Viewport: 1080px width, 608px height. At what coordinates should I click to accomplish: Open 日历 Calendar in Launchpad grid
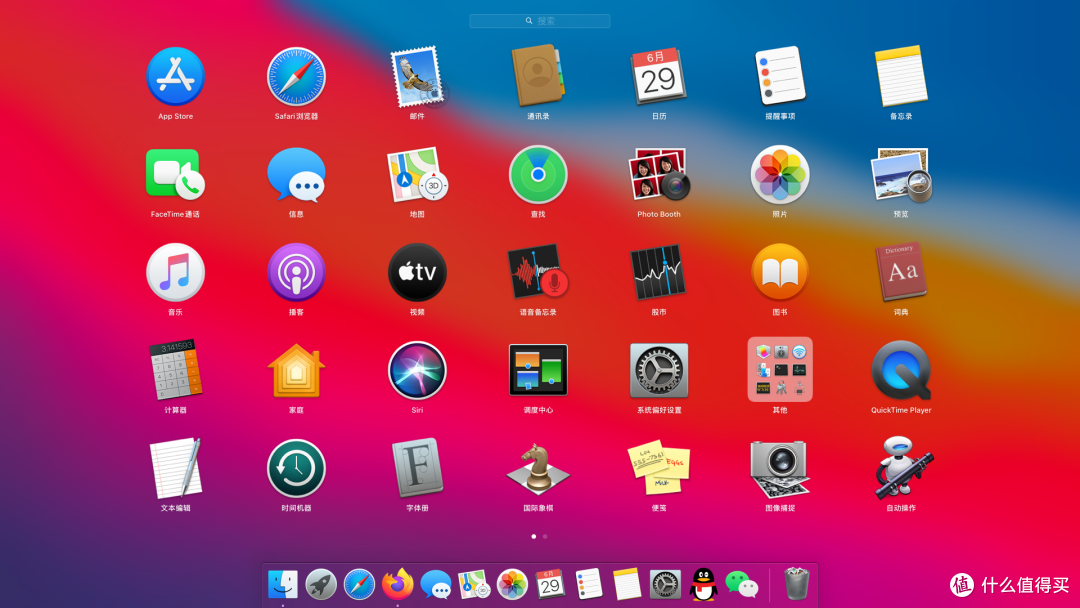pyautogui.click(x=658, y=76)
